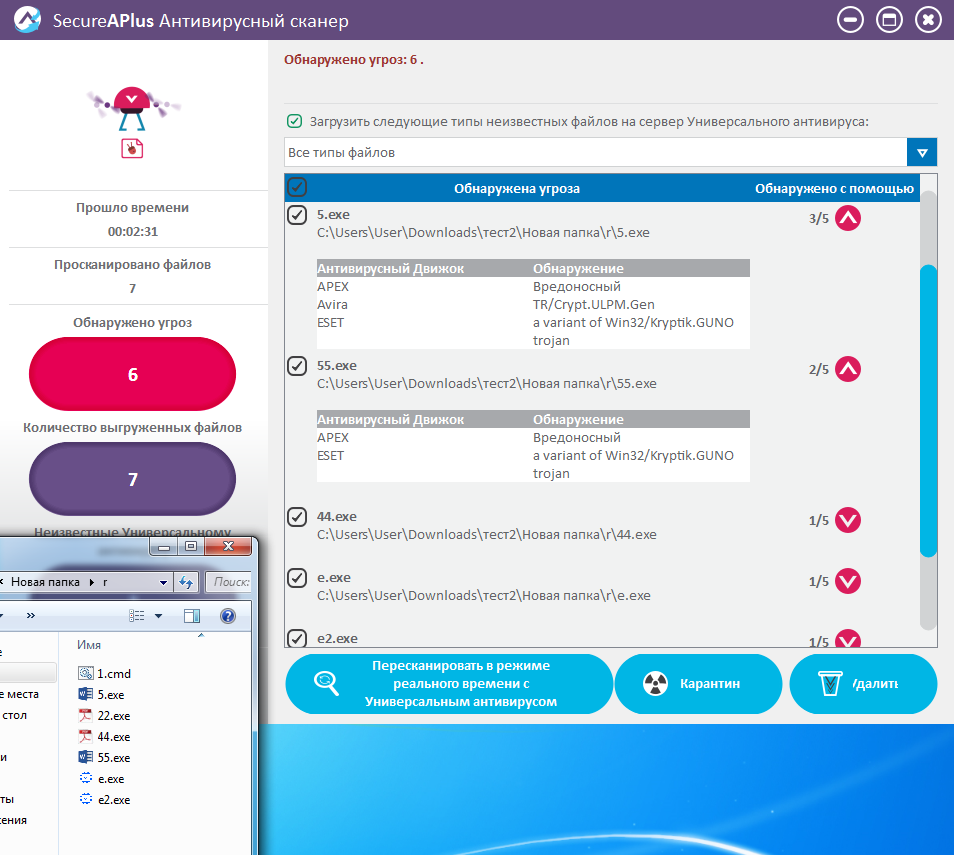
Task: Select the e2.exe file icon in Explorer
Action: (x=86, y=800)
